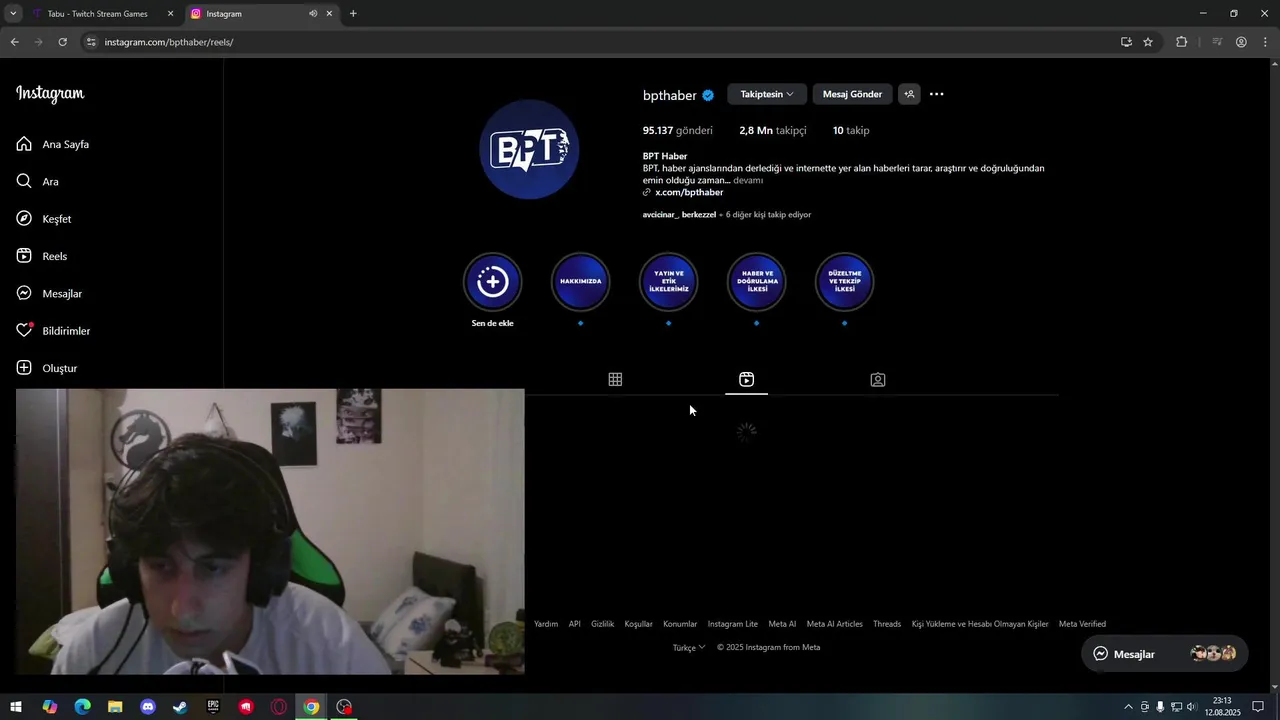Click the 10 takip following count

coord(851,130)
